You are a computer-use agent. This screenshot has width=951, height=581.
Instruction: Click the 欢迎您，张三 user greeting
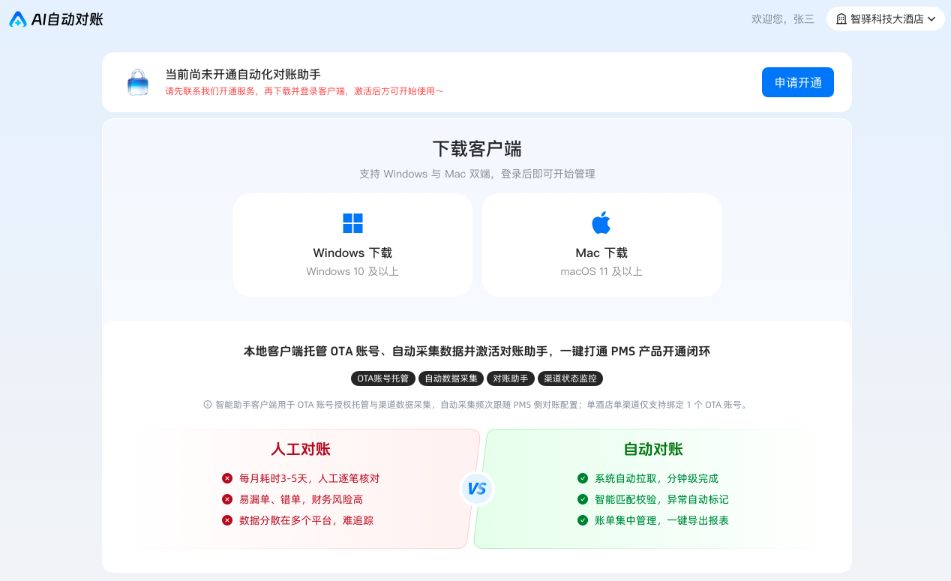782,19
